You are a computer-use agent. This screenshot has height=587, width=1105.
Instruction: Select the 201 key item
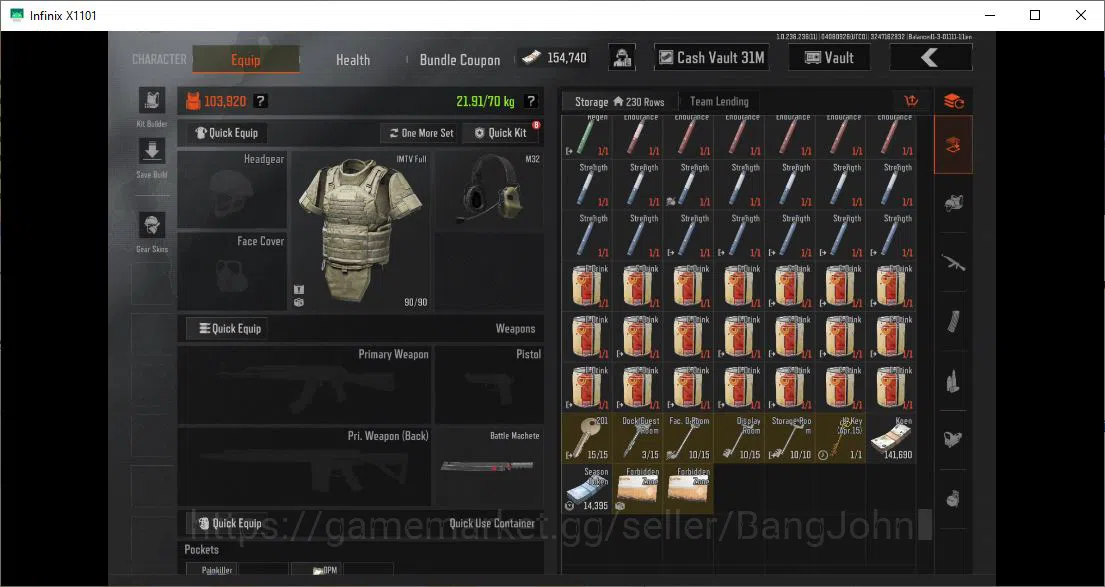587,438
